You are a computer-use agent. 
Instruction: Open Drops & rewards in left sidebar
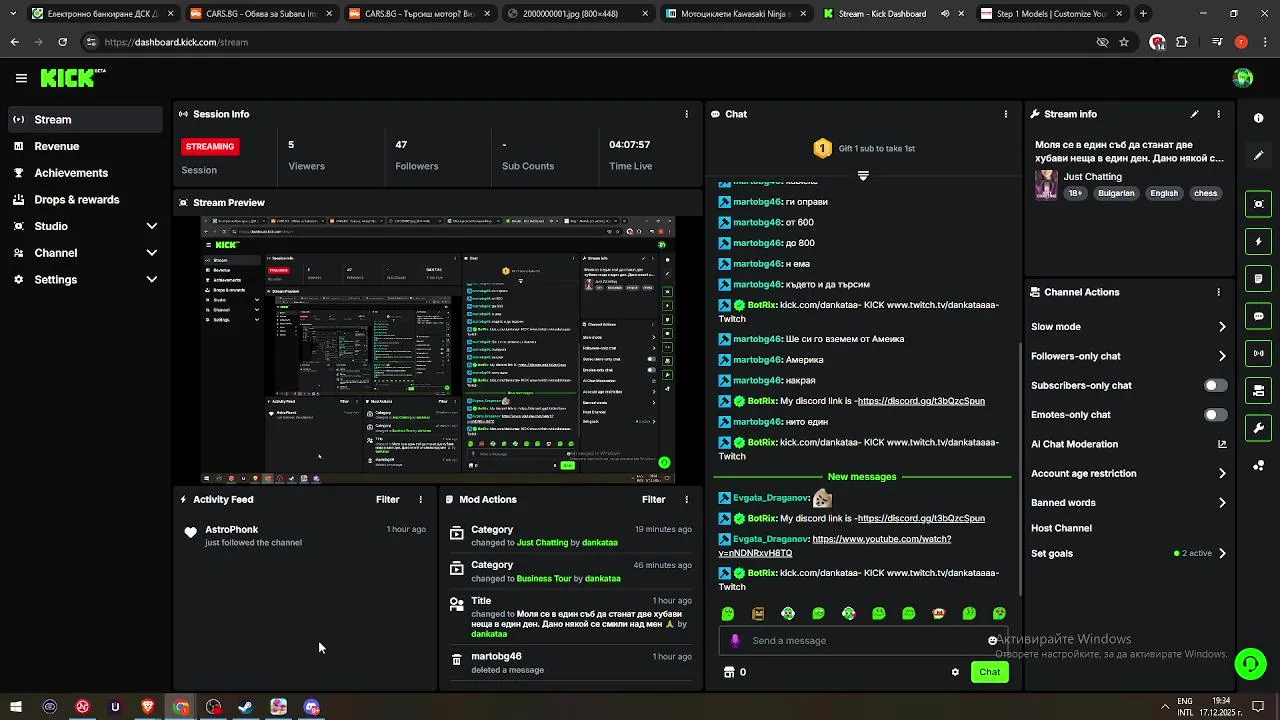pyautogui.click(x=84, y=200)
